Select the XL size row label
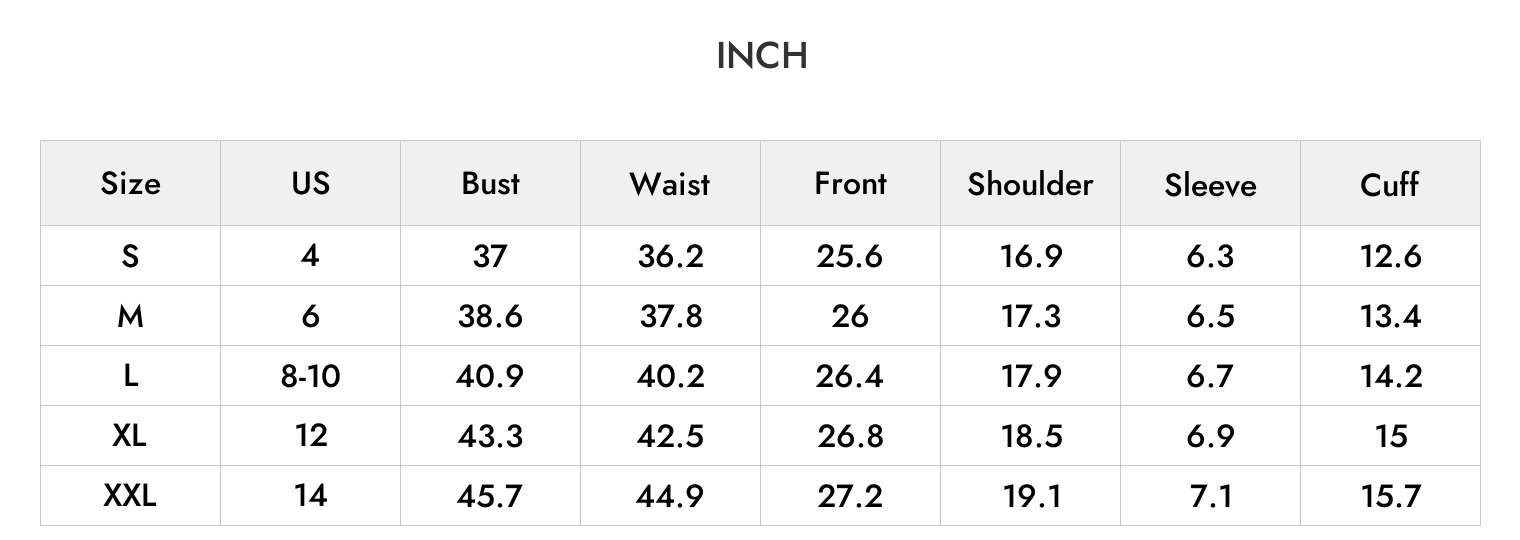This screenshot has width=1520, height=540. point(130,436)
